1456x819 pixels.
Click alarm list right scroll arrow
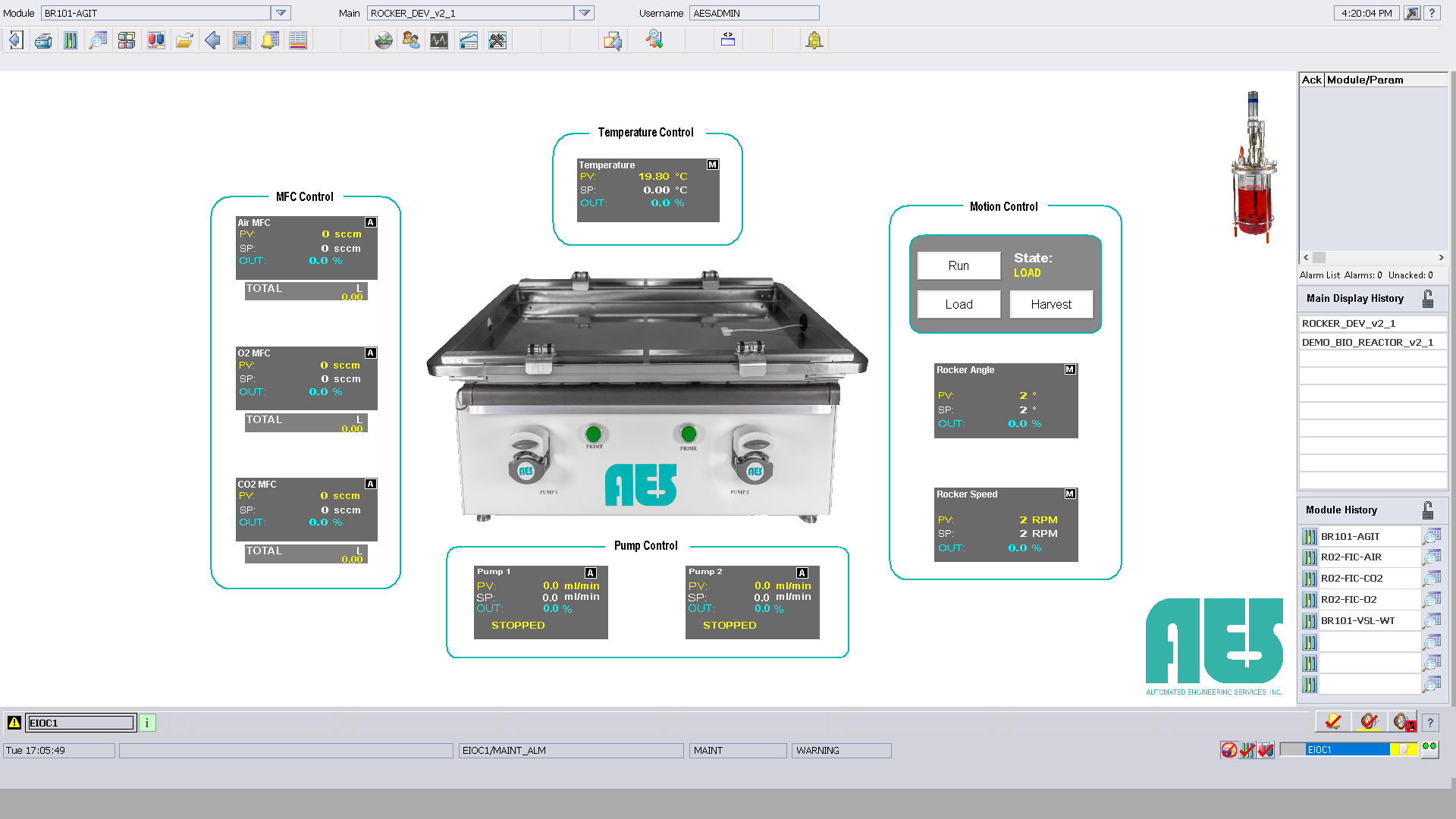[x=1441, y=258]
